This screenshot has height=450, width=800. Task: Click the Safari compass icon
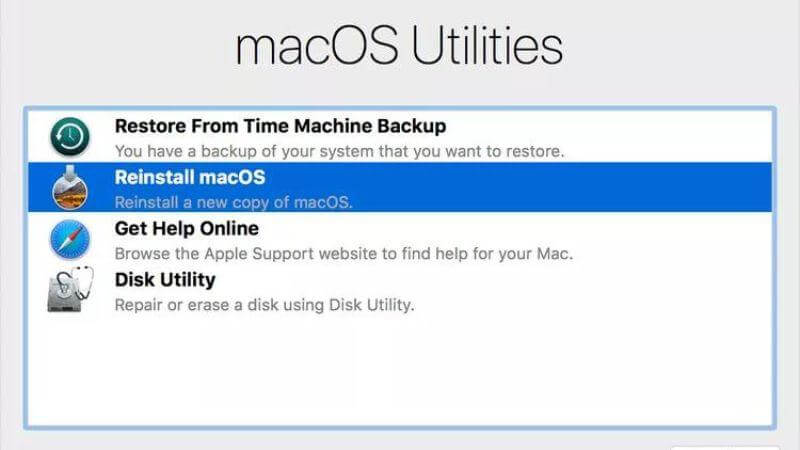coord(70,240)
